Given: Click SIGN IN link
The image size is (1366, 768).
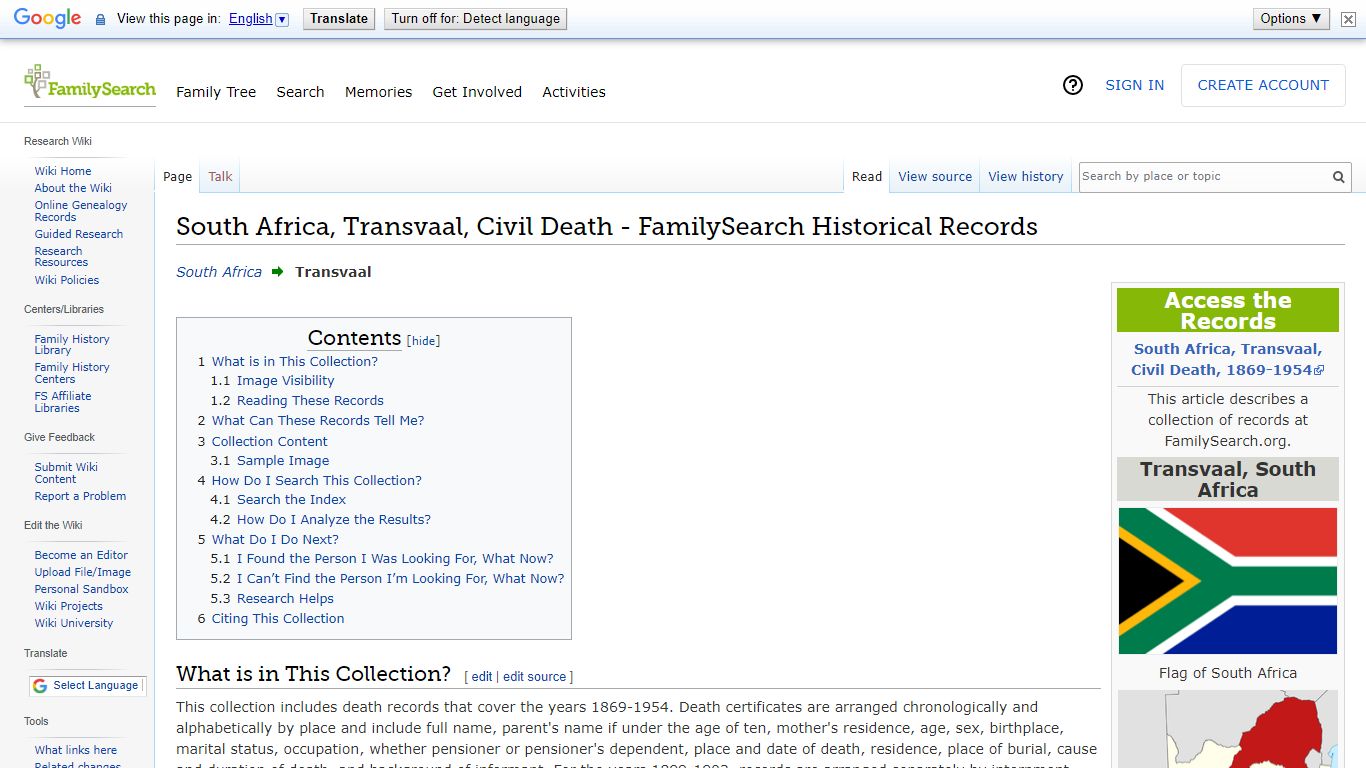Looking at the screenshot, I should (x=1134, y=85).
